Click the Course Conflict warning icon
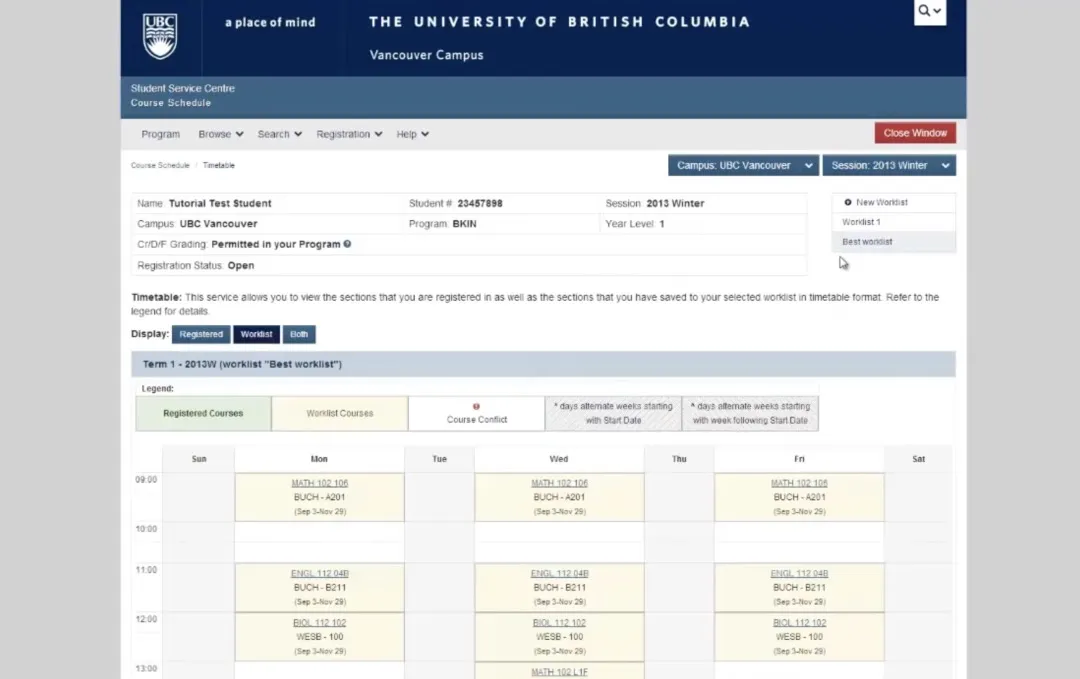 coord(476,407)
